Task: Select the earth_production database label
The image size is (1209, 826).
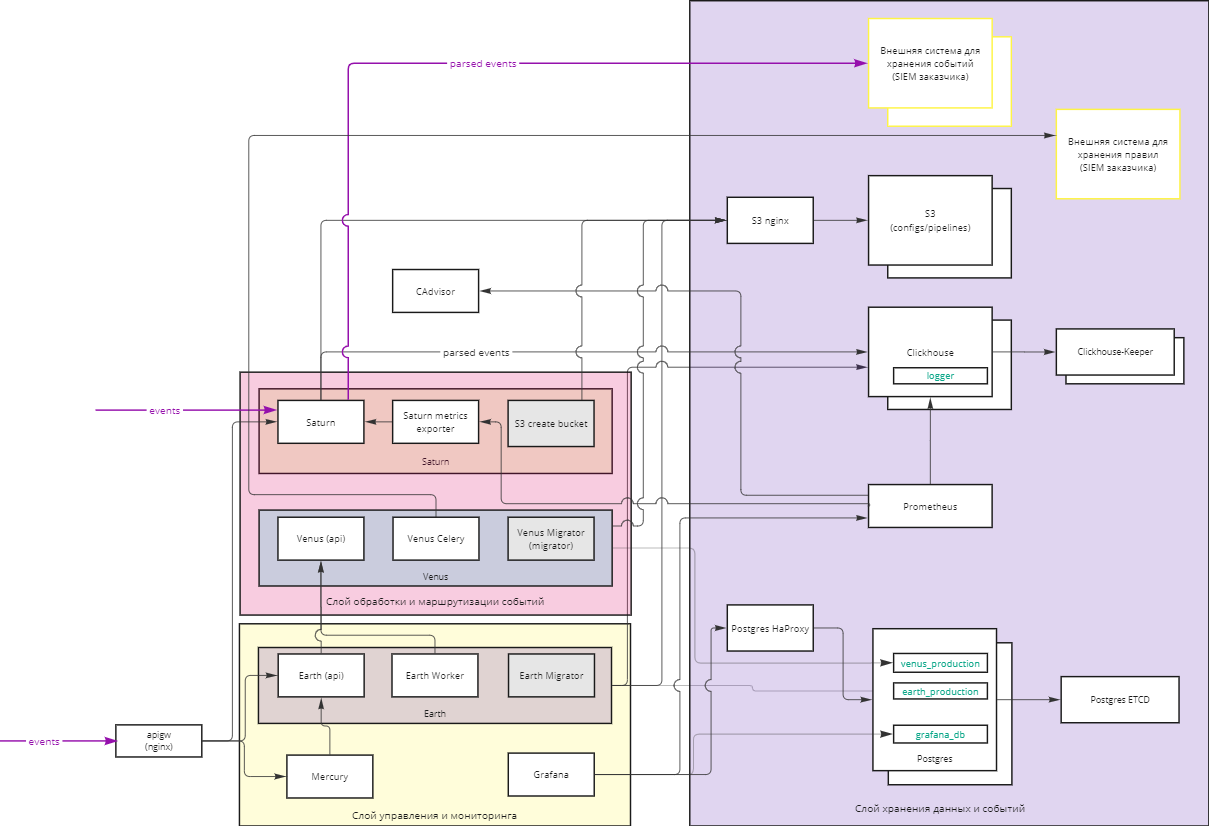Action: click(x=940, y=691)
